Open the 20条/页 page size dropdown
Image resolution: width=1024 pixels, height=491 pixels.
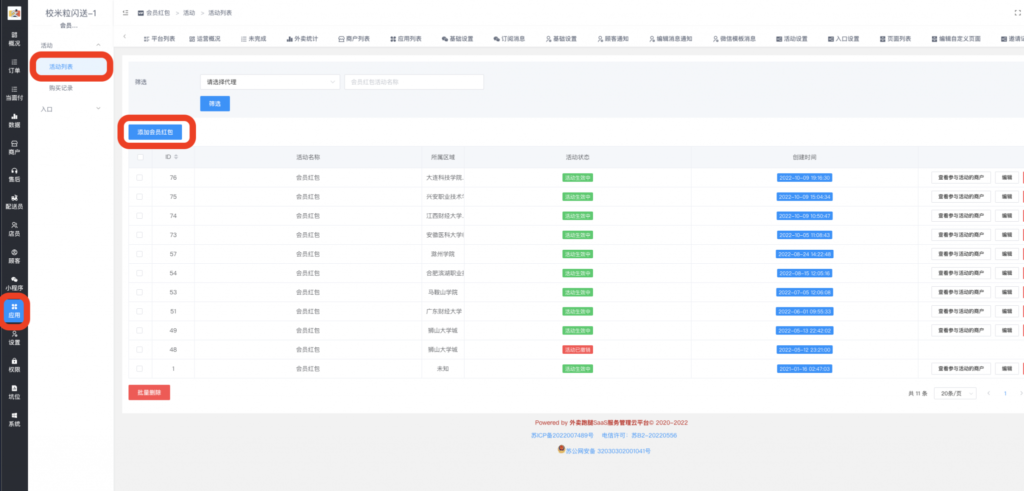[955, 393]
